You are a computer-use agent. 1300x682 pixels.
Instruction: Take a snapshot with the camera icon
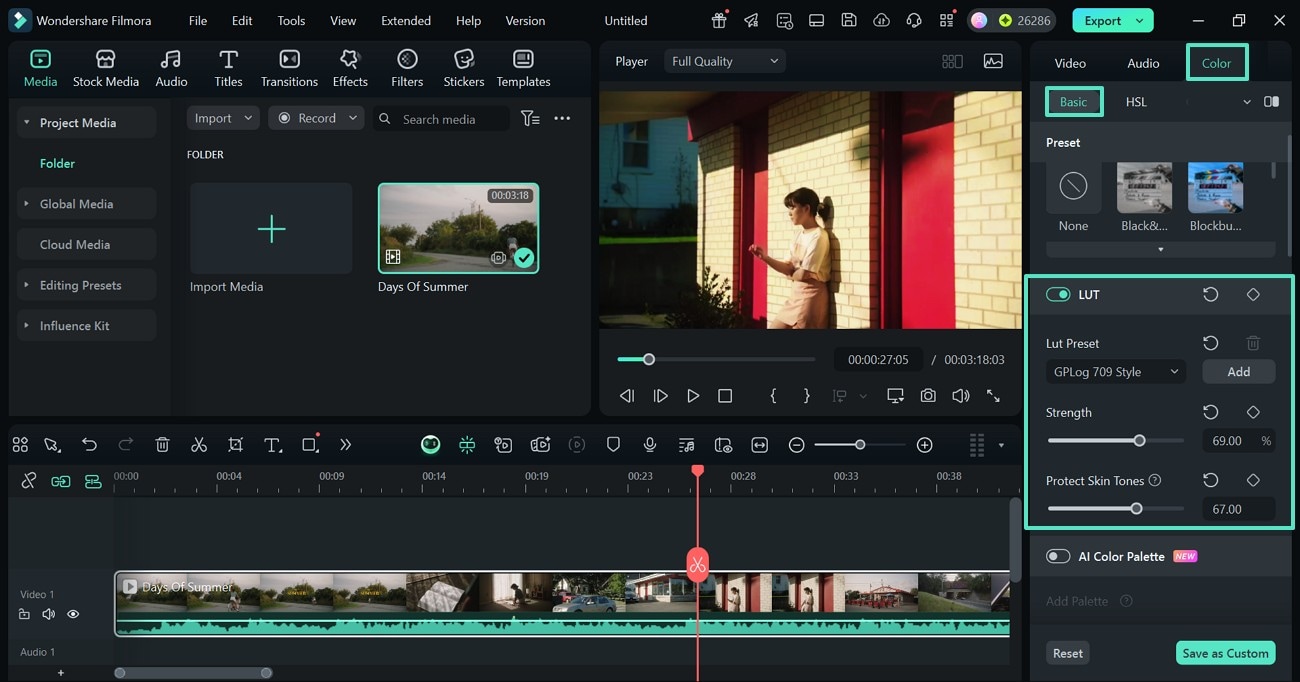pyautogui.click(x=928, y=396)
